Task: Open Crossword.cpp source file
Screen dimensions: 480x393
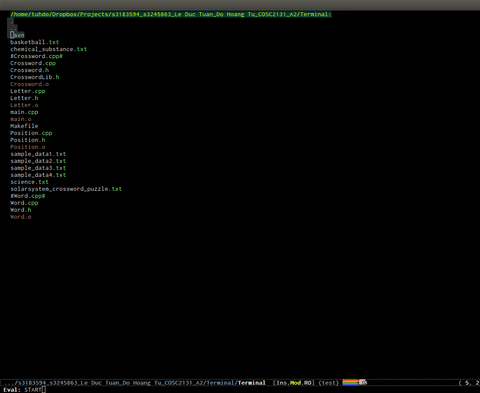Action: click(x=33, y=63)
